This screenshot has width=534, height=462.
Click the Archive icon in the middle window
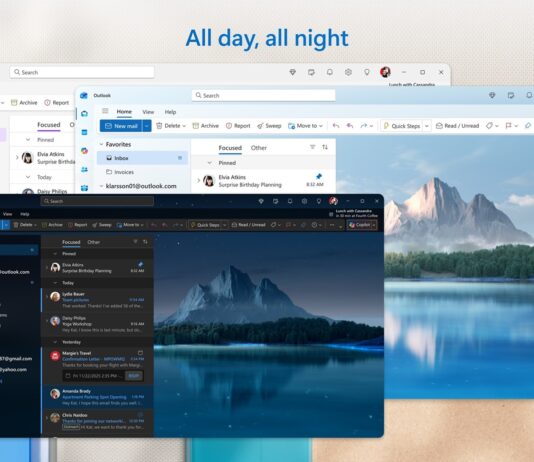[x=195, y=126]
